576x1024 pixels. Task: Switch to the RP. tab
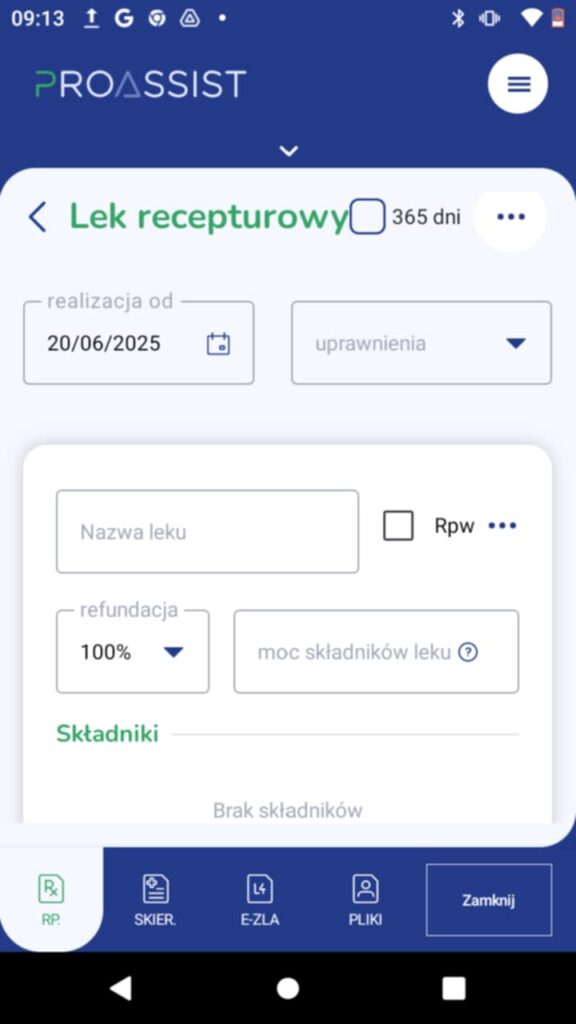pos(51,900)
